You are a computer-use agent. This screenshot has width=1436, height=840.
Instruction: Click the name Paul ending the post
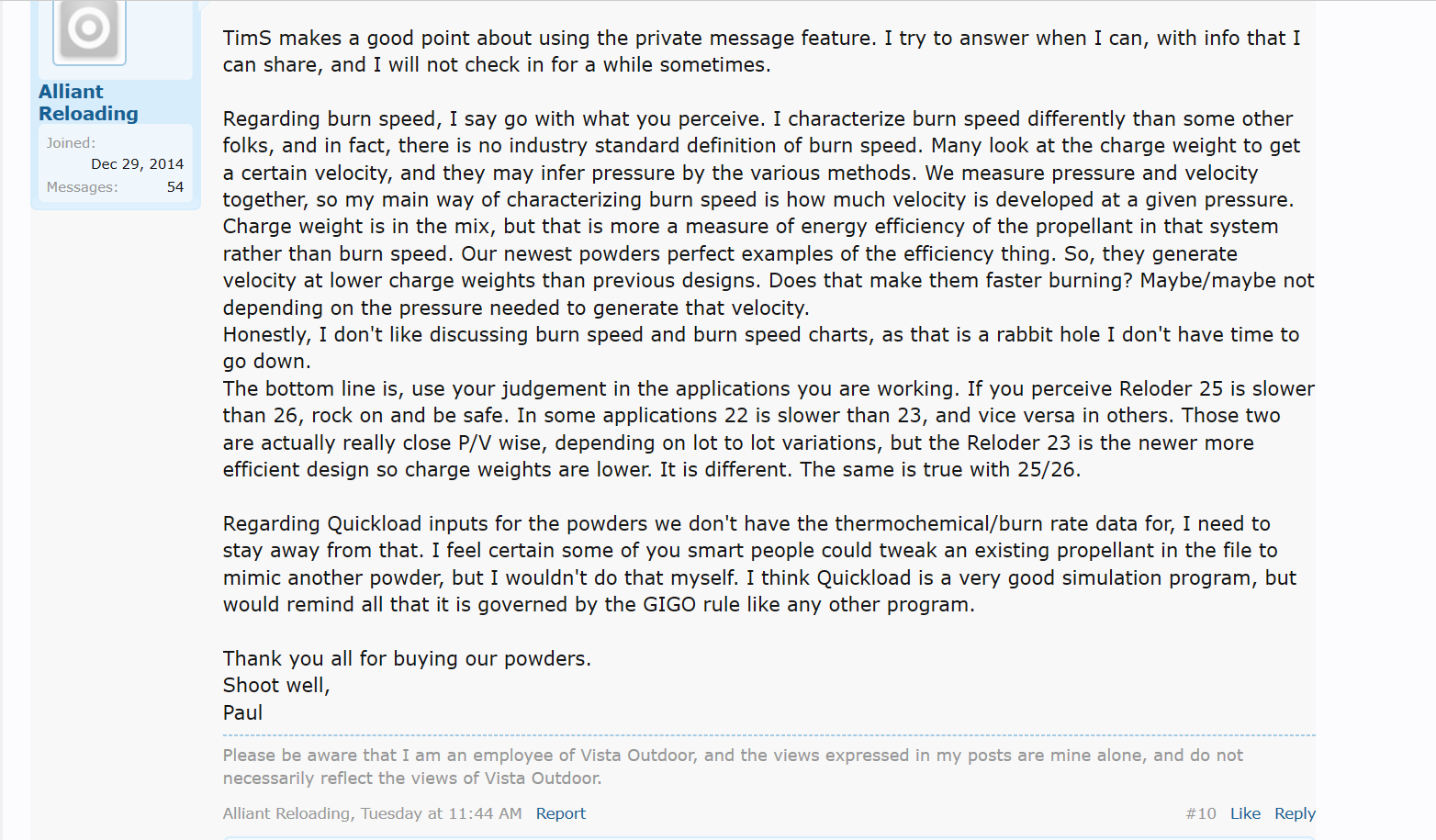point(242,713)
